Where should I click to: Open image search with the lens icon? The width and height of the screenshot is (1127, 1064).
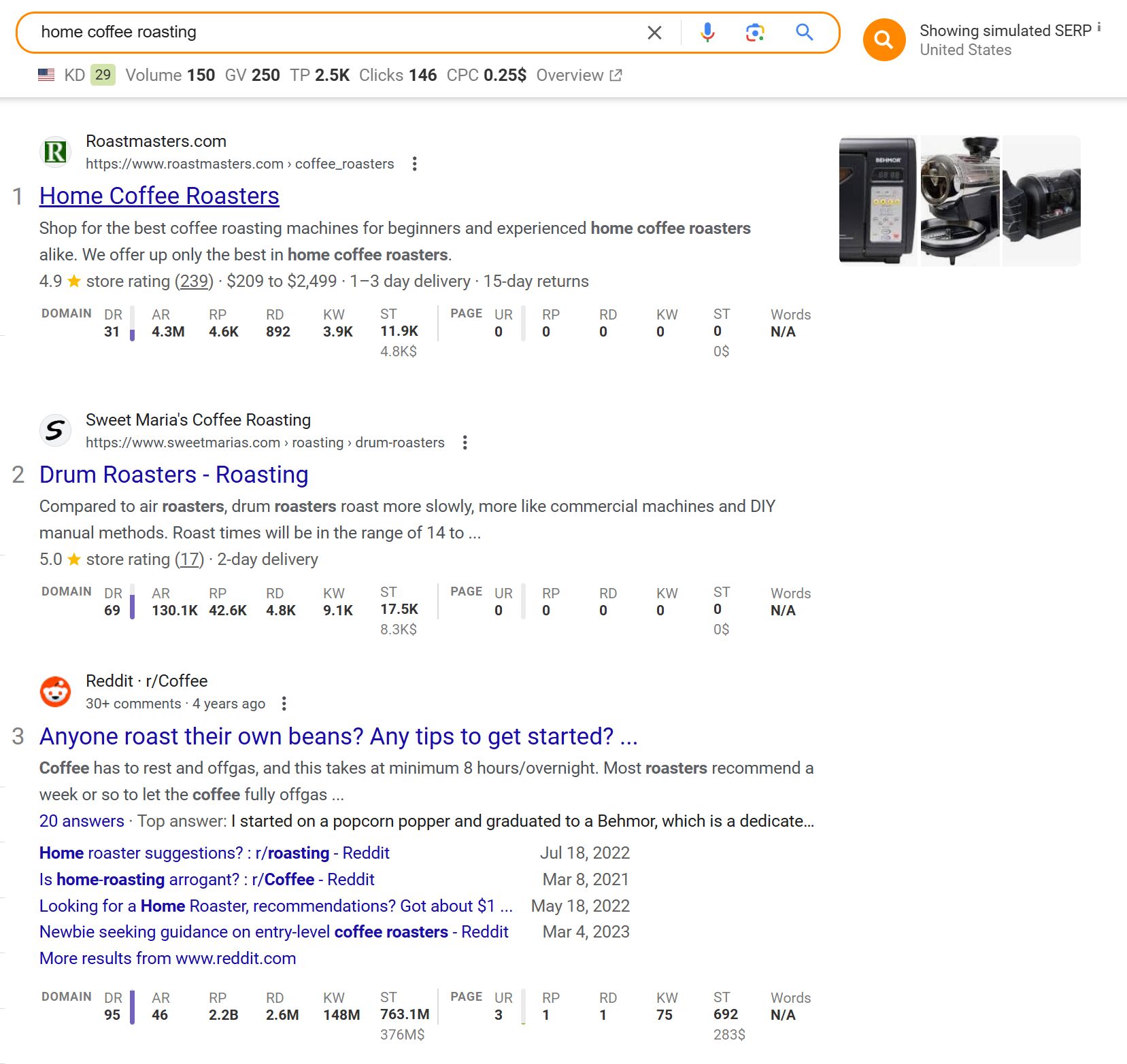(x=755, y=32)
